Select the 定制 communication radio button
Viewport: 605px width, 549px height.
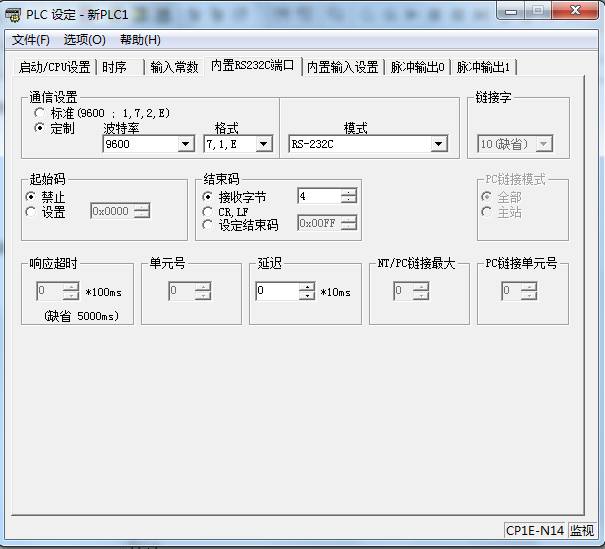pos(40,128)
